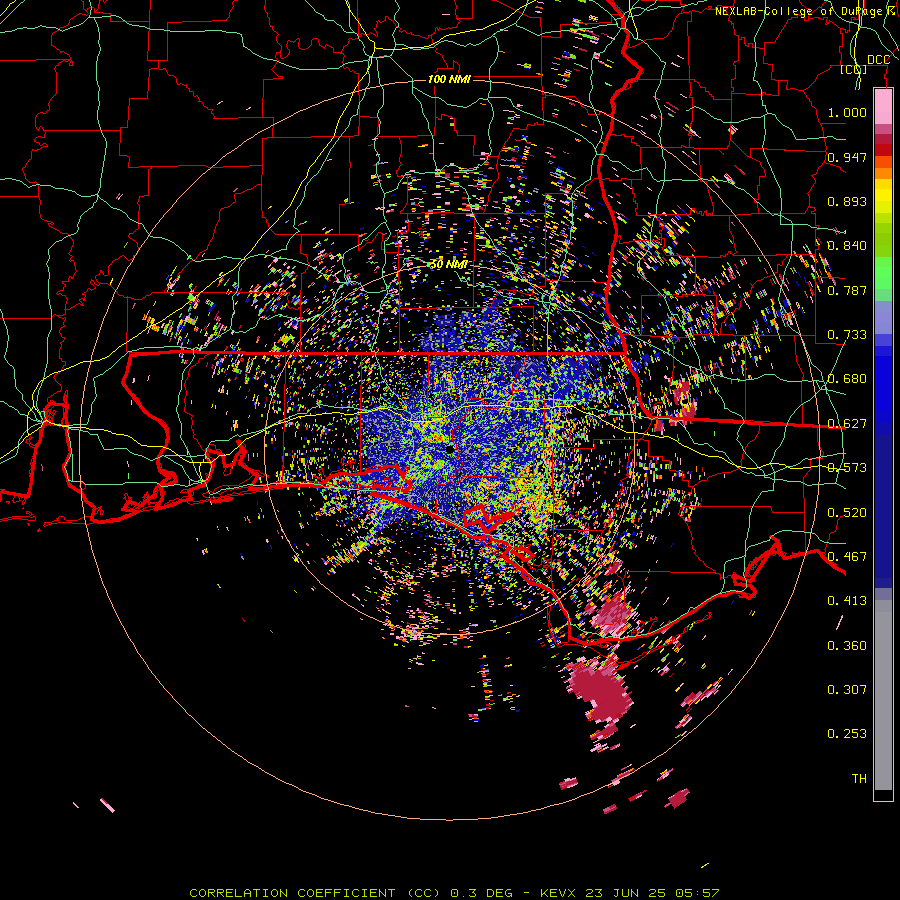
Task: Select the "0.307" value on color scale
Action: click(847, 690)
